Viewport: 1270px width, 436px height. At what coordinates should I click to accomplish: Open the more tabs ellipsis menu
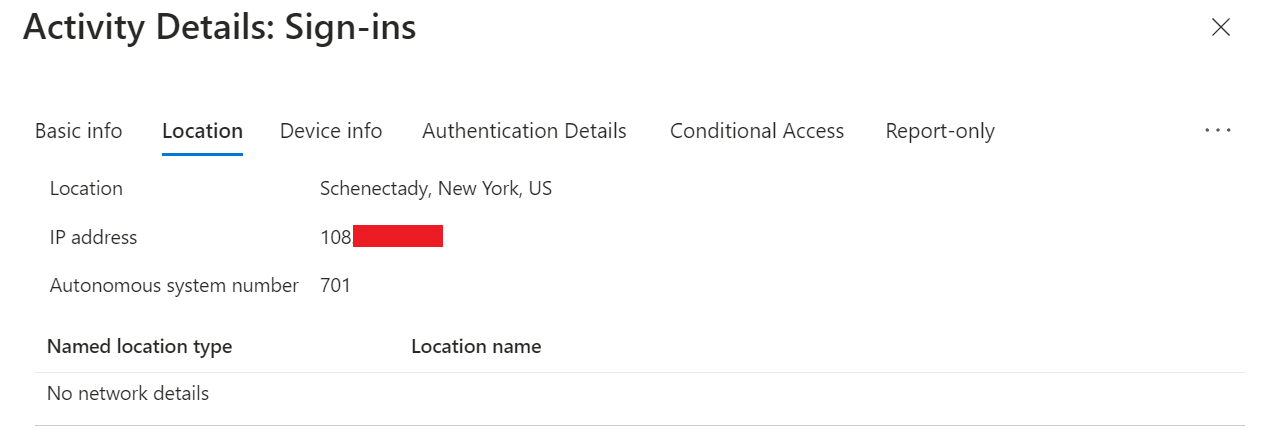coord(1218,131)
